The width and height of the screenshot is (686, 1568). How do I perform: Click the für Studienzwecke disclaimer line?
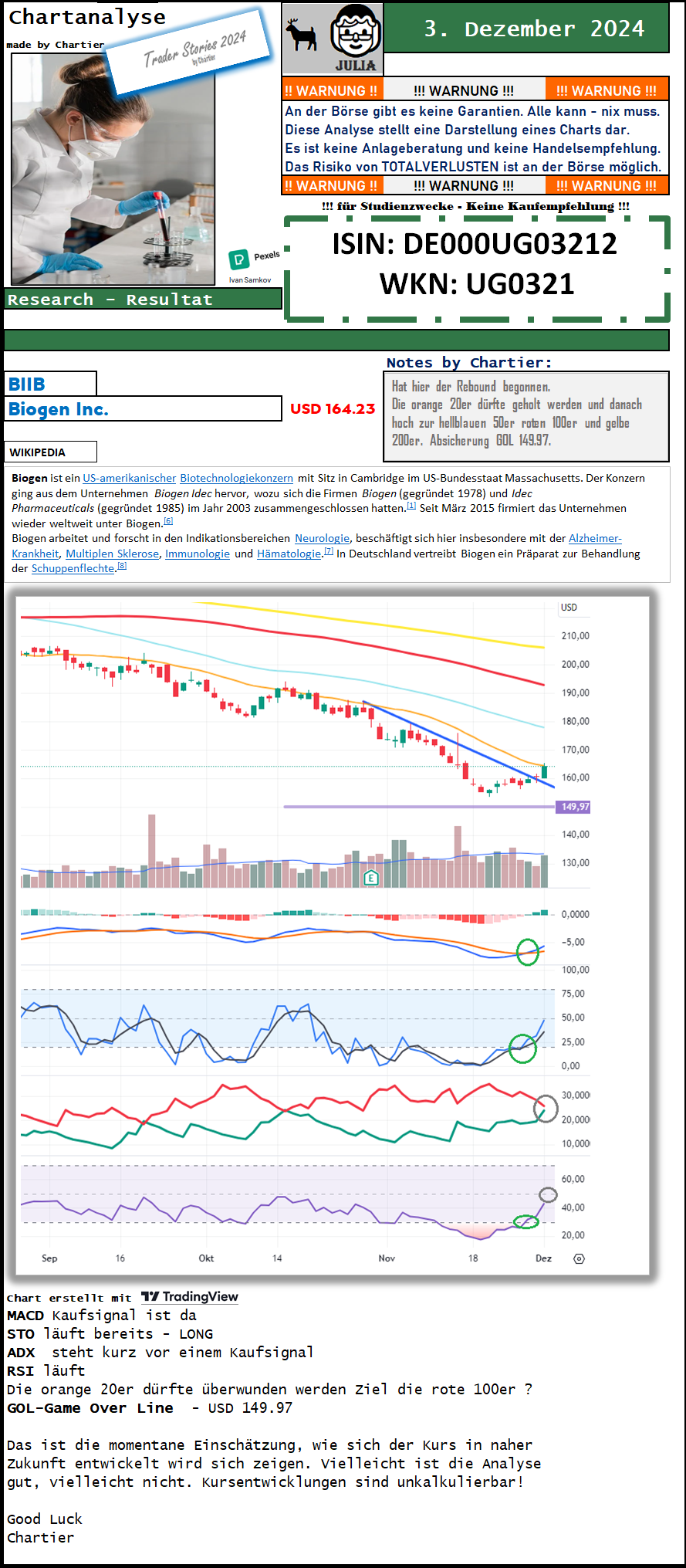[x=475, y=206]
